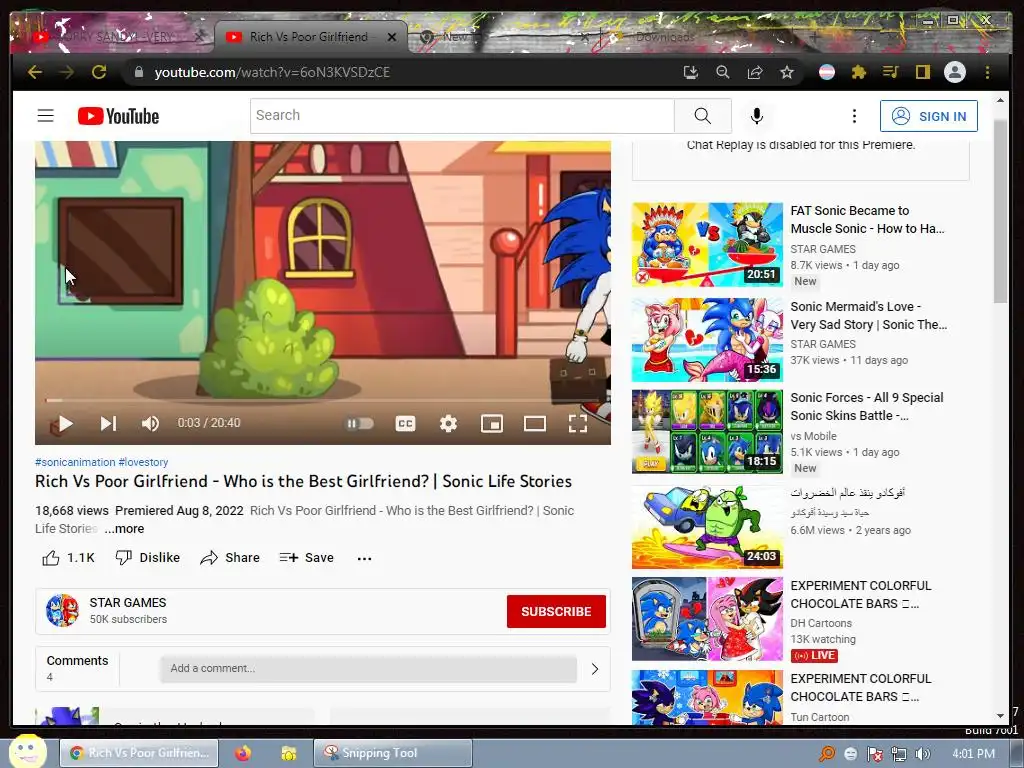Screen dimensions: 1024x768
Task: Open Firefox from the taskbar
Action: (243, 754)
